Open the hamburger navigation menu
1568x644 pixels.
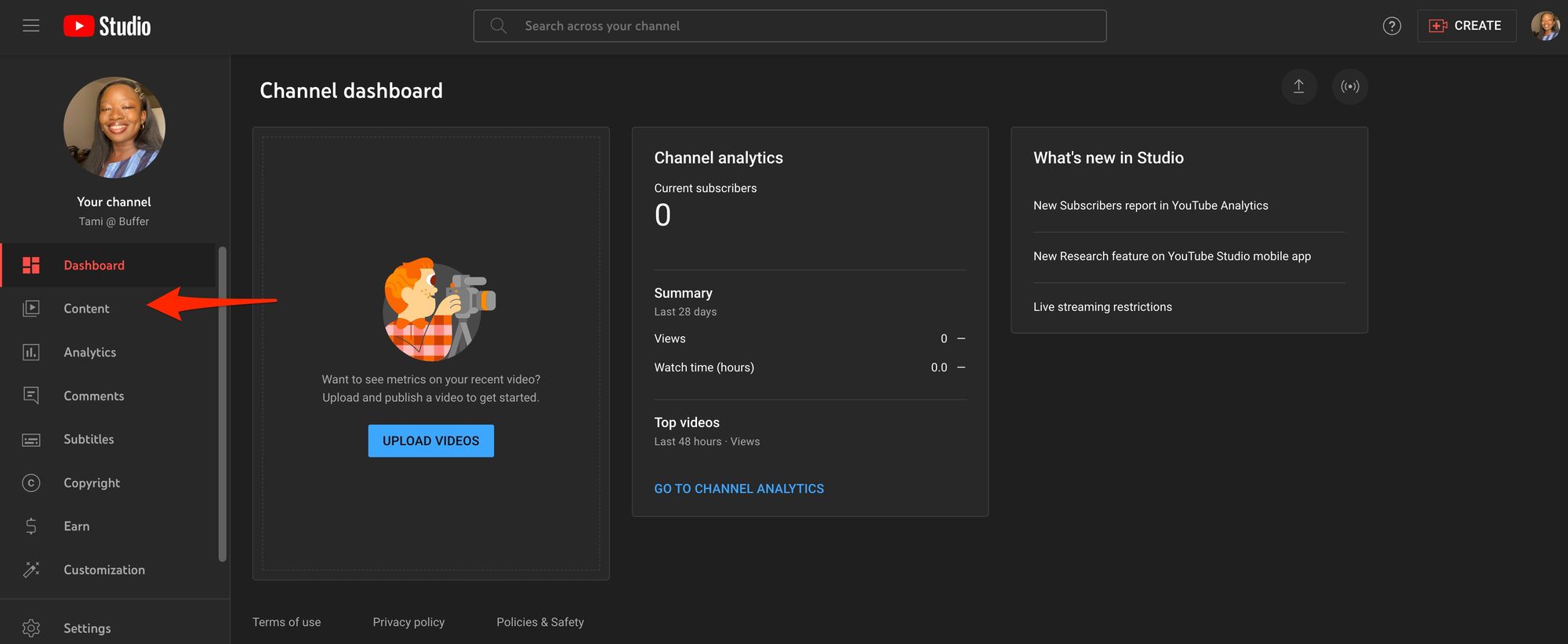tap(31, 26)
